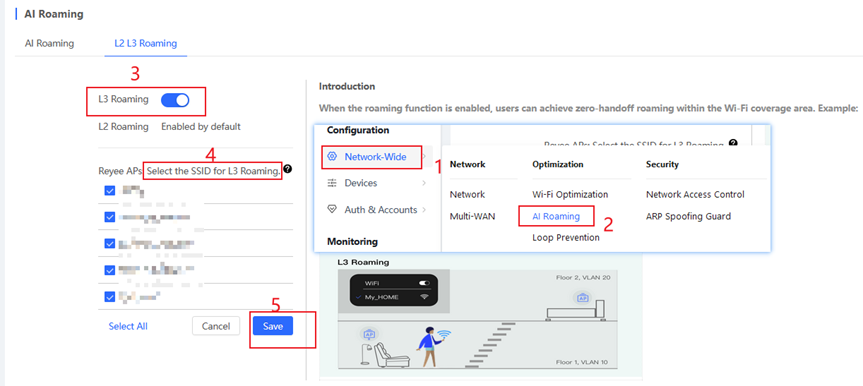Click the AP icon on Floor 2
863x386 pixels.
582,298
